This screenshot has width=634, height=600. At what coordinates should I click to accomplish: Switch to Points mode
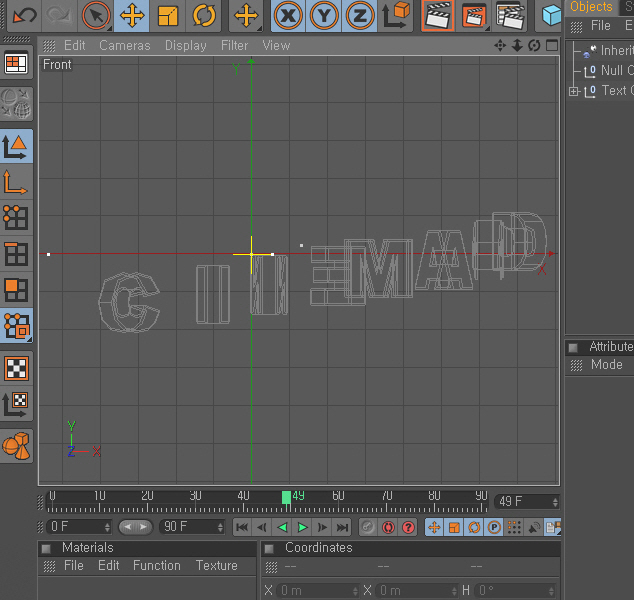click(x=16, y=218)
